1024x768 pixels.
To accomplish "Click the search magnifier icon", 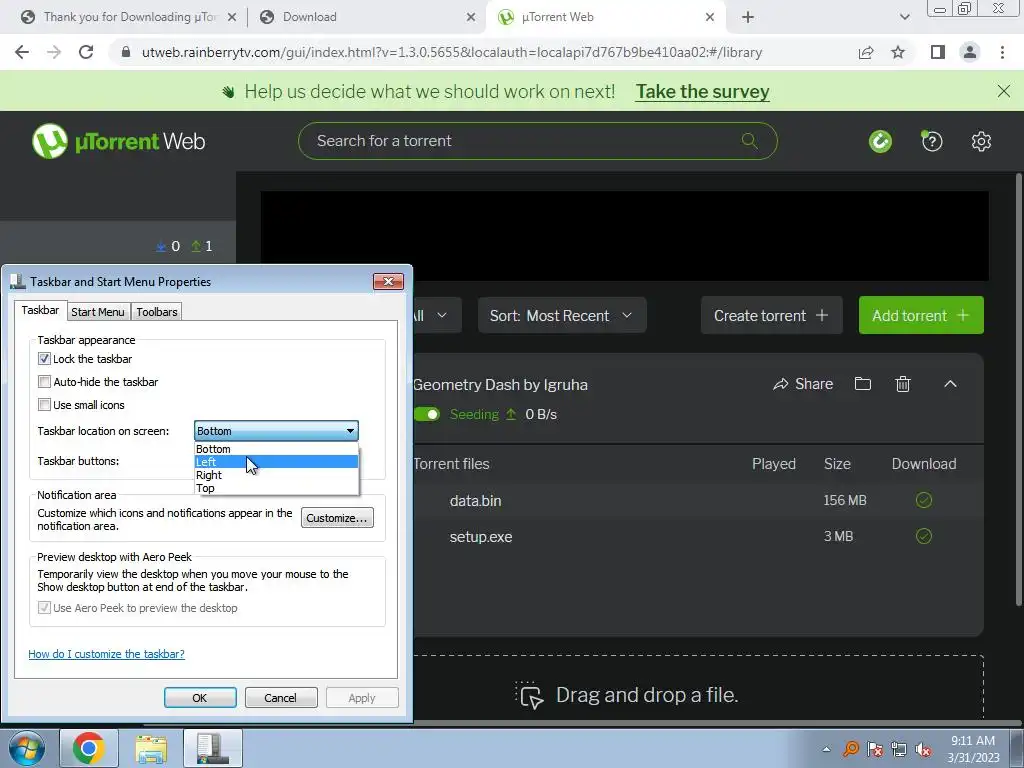I will pos(749,140).
